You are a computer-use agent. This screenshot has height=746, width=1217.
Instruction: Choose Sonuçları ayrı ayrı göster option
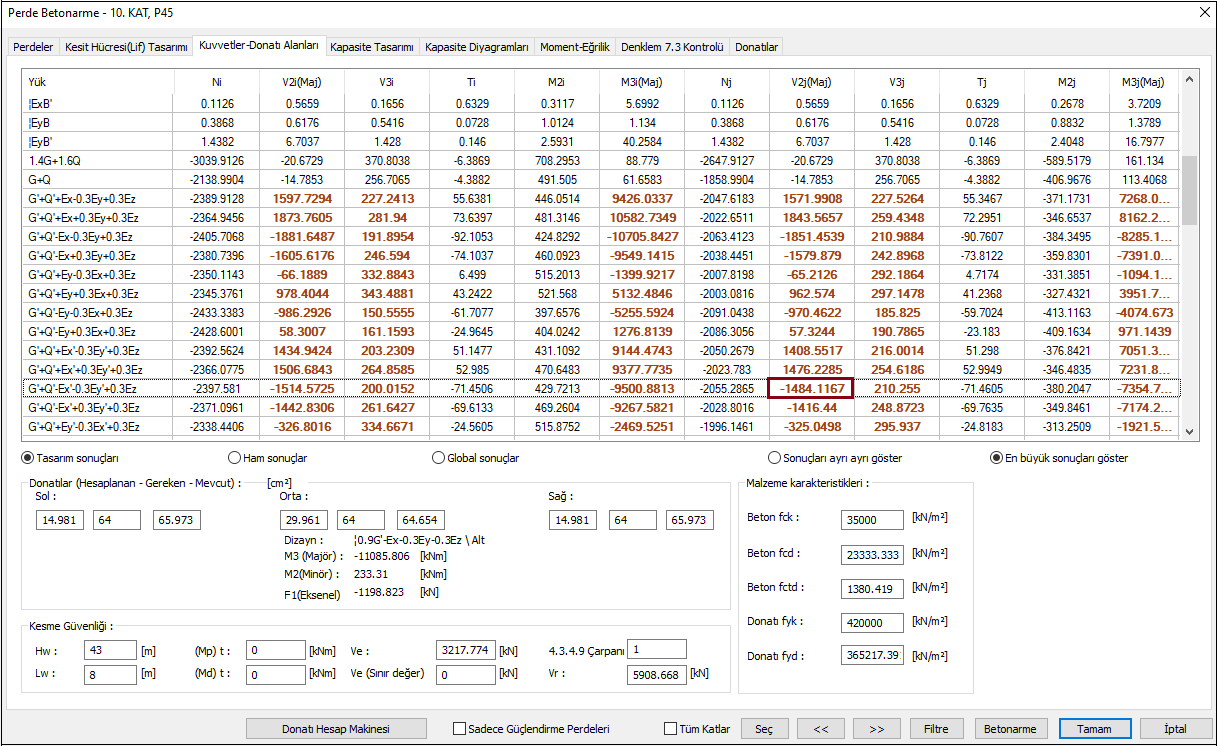[x=774, y=458]
